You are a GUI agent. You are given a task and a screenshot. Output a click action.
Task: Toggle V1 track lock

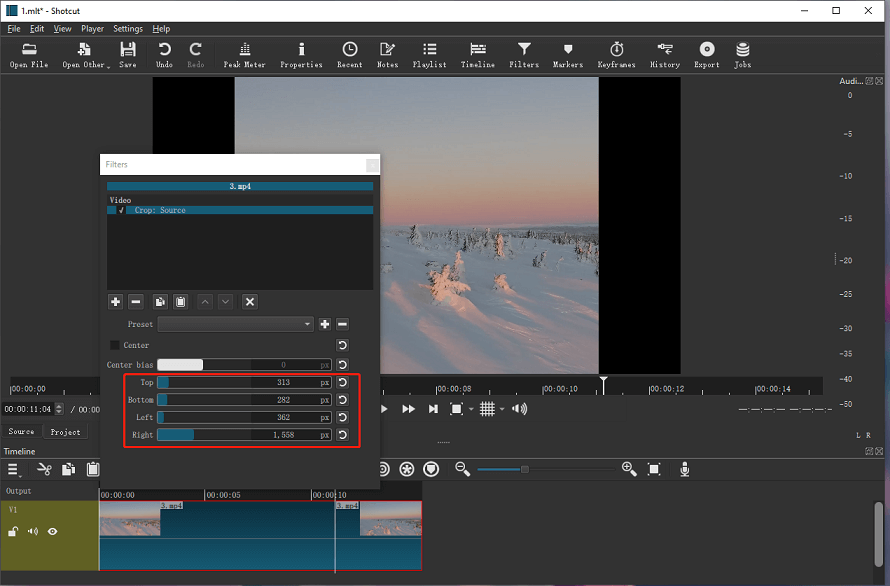(x=12, y=531)
